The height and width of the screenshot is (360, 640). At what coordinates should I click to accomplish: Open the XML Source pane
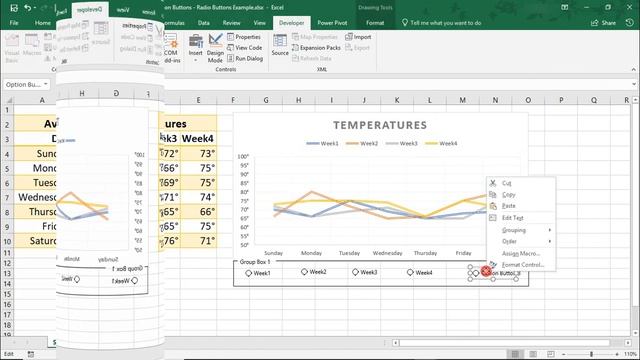click(x=280, y=45)
